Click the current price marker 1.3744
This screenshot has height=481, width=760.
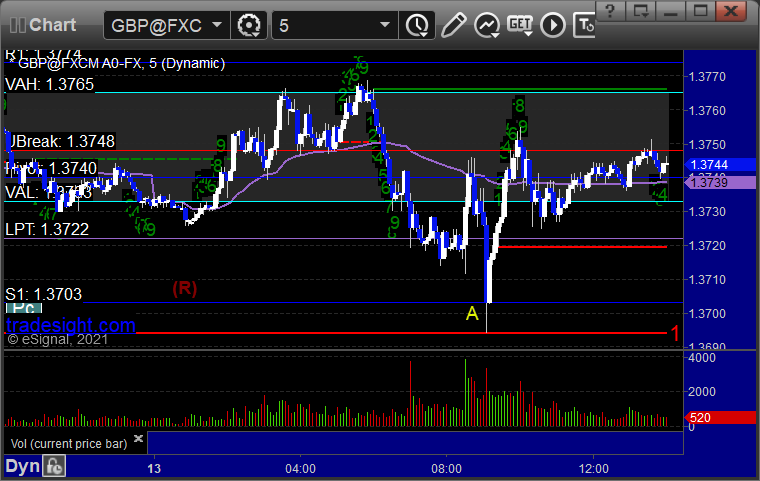pos(721,165)
